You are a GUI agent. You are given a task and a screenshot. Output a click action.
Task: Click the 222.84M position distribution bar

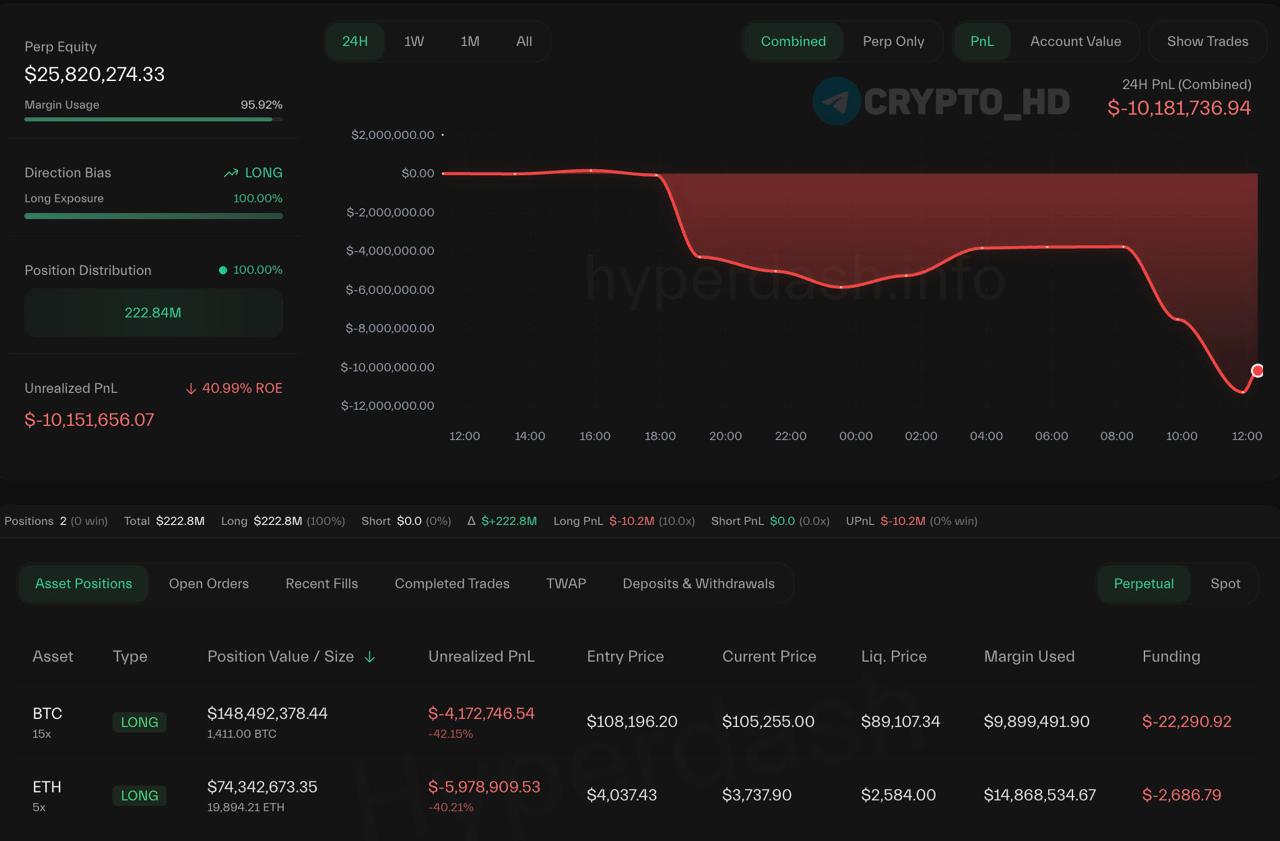coord(153,313)
